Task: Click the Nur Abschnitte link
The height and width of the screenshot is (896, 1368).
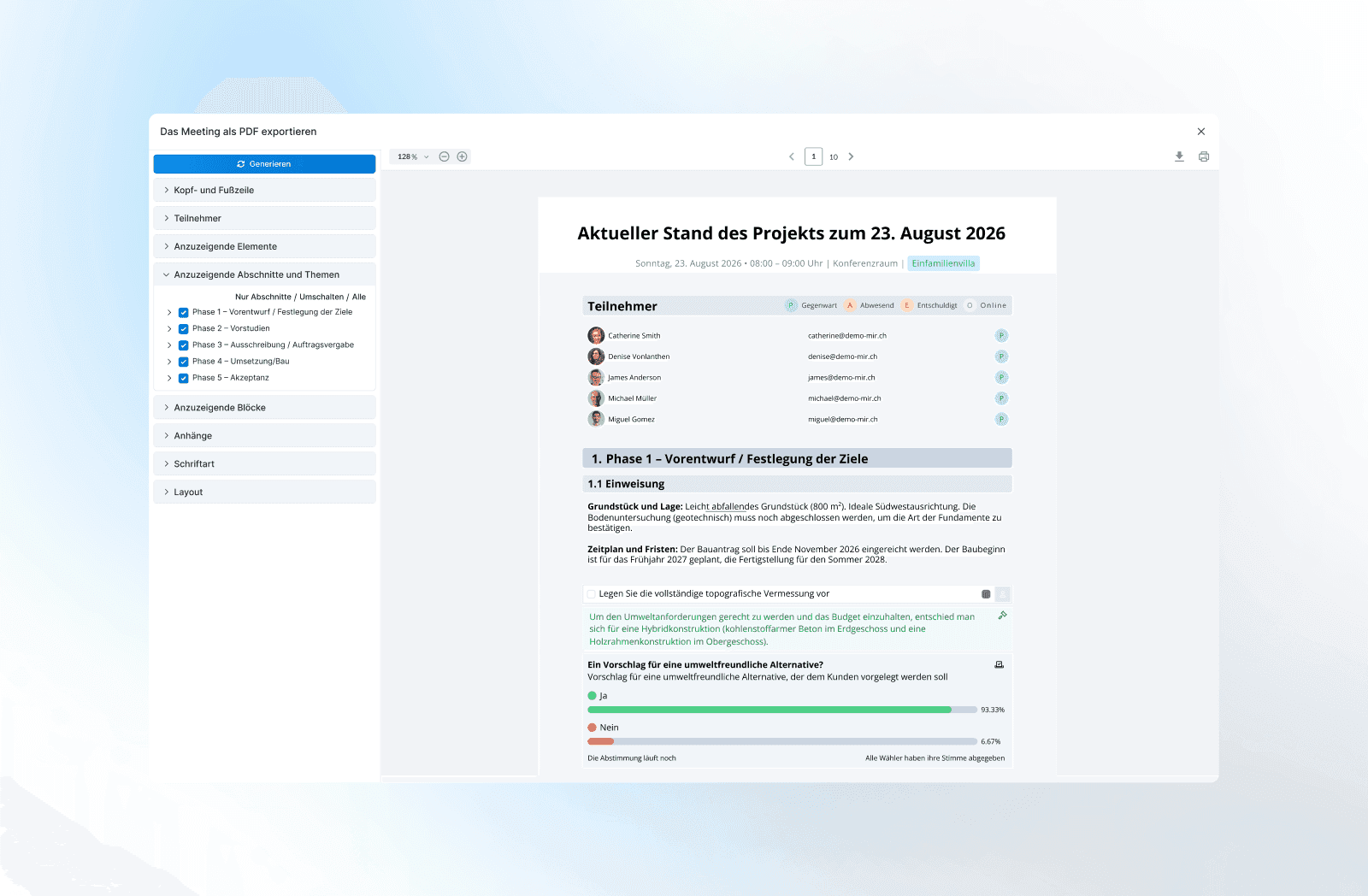Action: click(263, 297)
